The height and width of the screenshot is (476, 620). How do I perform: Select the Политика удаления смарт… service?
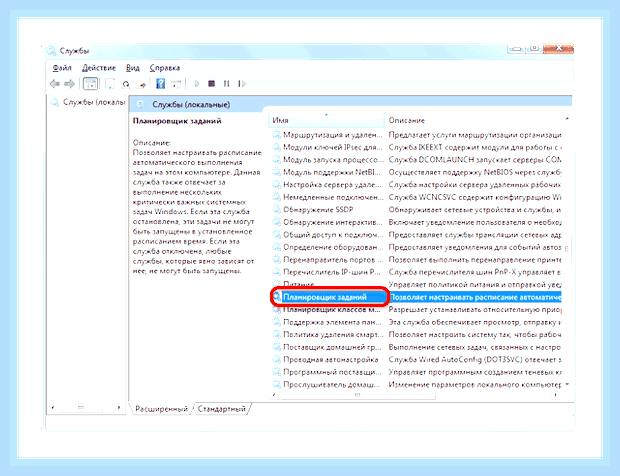click(x=333, y=334)
